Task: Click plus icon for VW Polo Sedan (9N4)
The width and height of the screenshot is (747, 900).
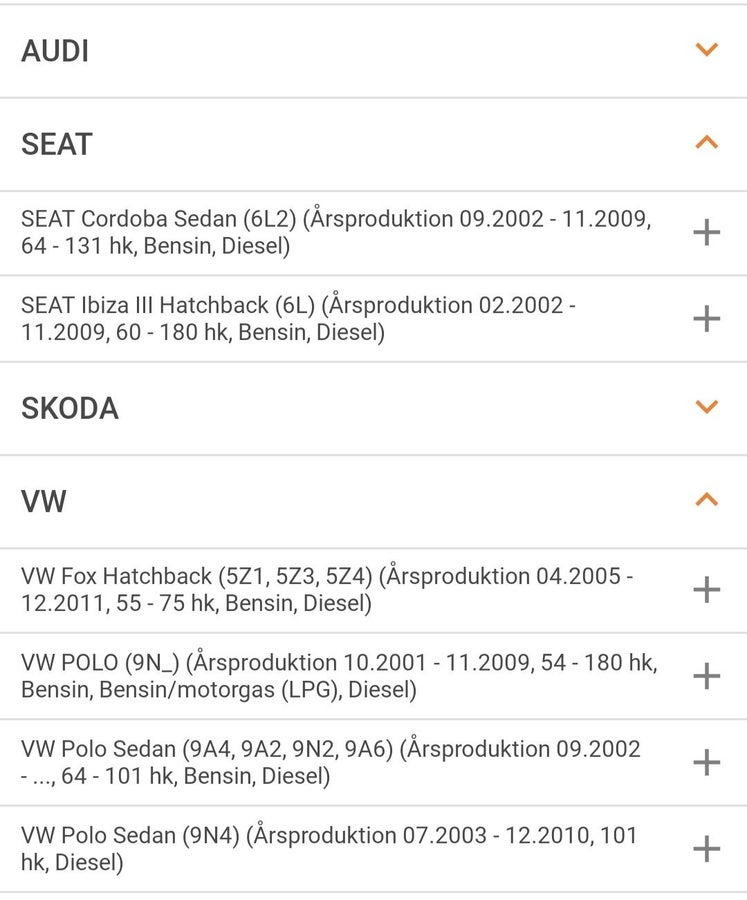Action: coord(706,849)
